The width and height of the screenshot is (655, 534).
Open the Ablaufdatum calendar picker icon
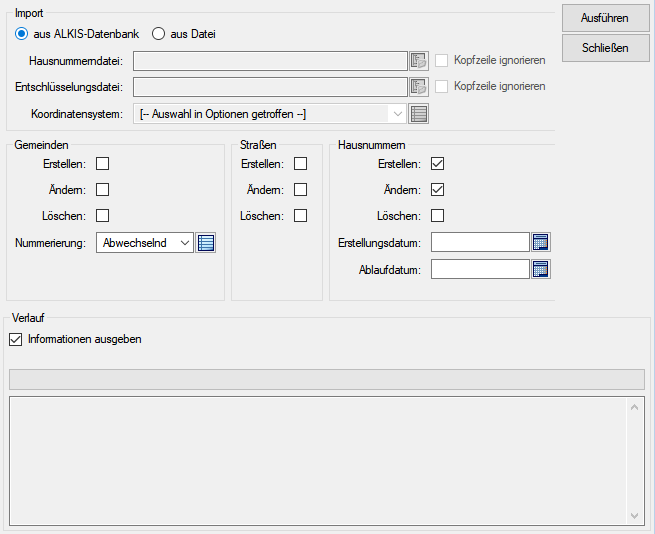click(541, 269)
